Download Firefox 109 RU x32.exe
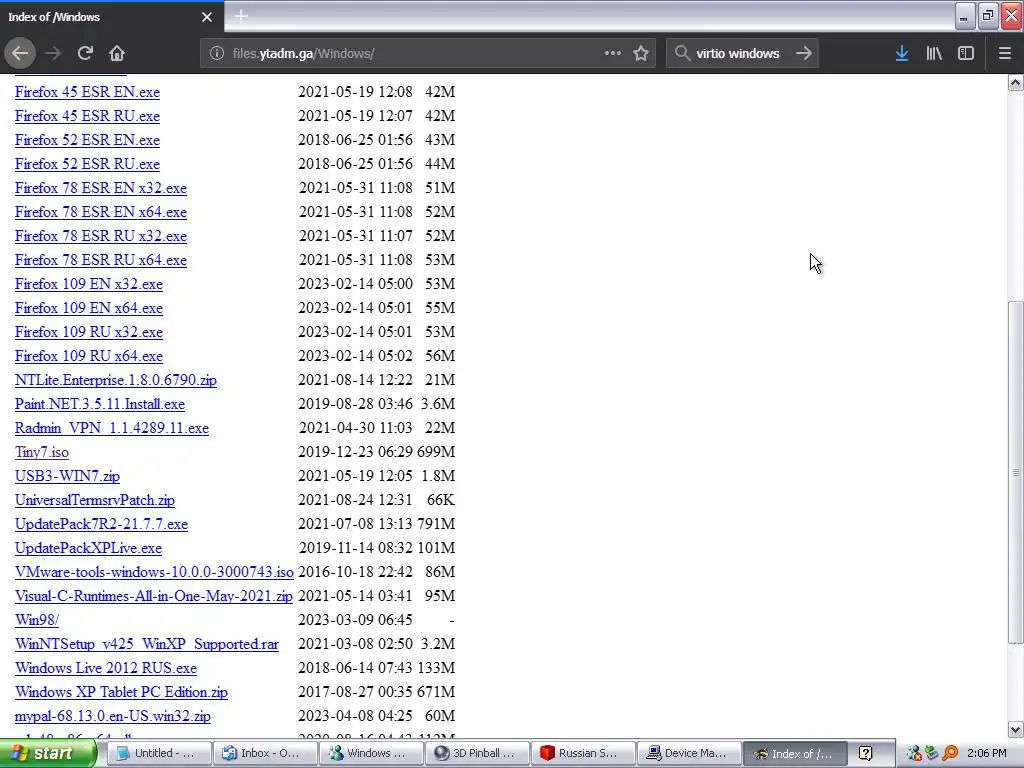The height and width of the screenshot is (768, 1024). pos(89,332)
